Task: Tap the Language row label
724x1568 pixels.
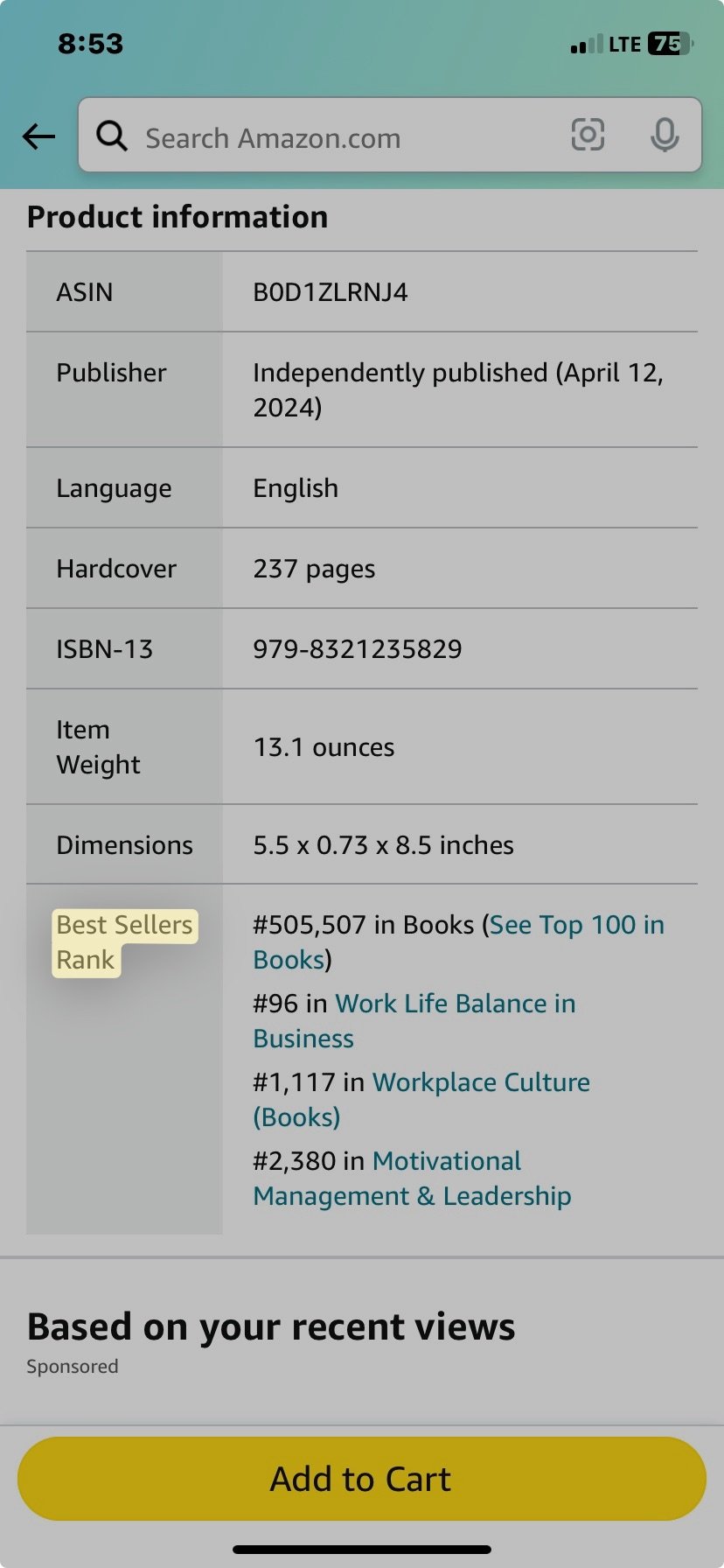Action: 114,488
